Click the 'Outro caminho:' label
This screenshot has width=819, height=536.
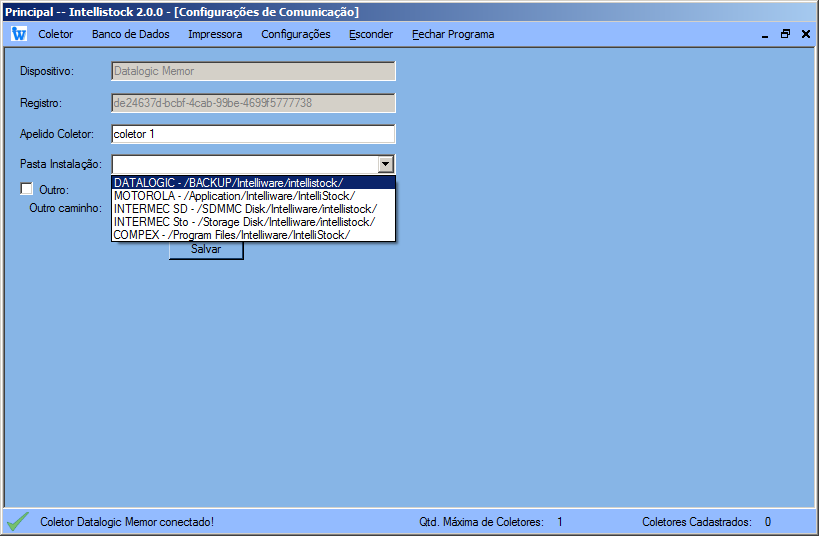(x=66, y=208)
